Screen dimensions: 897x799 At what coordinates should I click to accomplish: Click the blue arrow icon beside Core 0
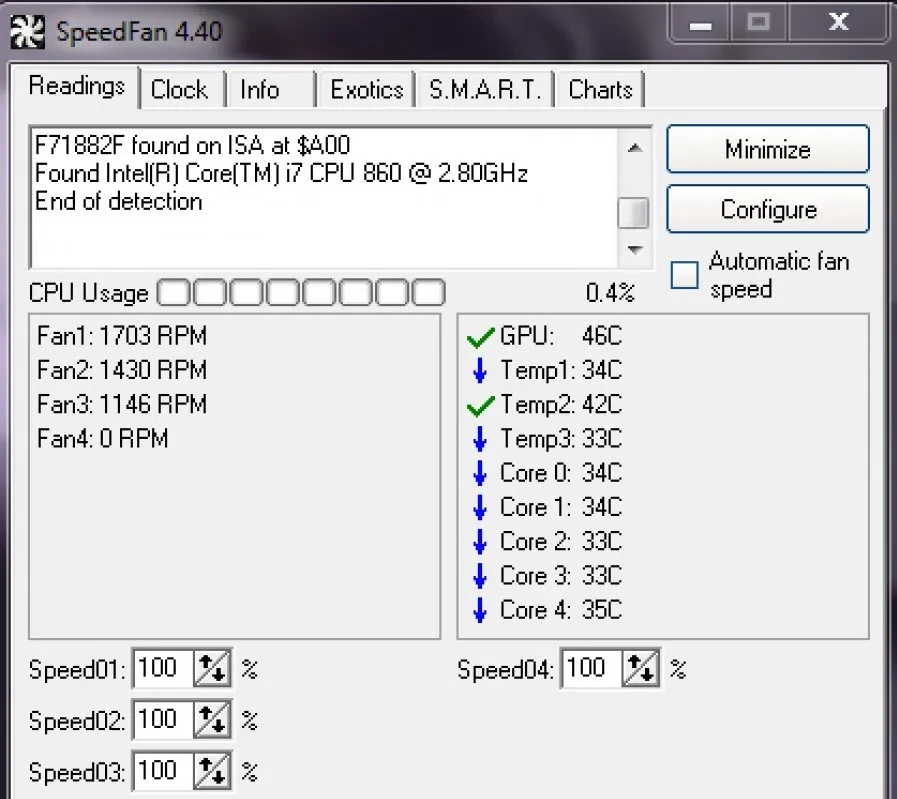coord(480,473)
